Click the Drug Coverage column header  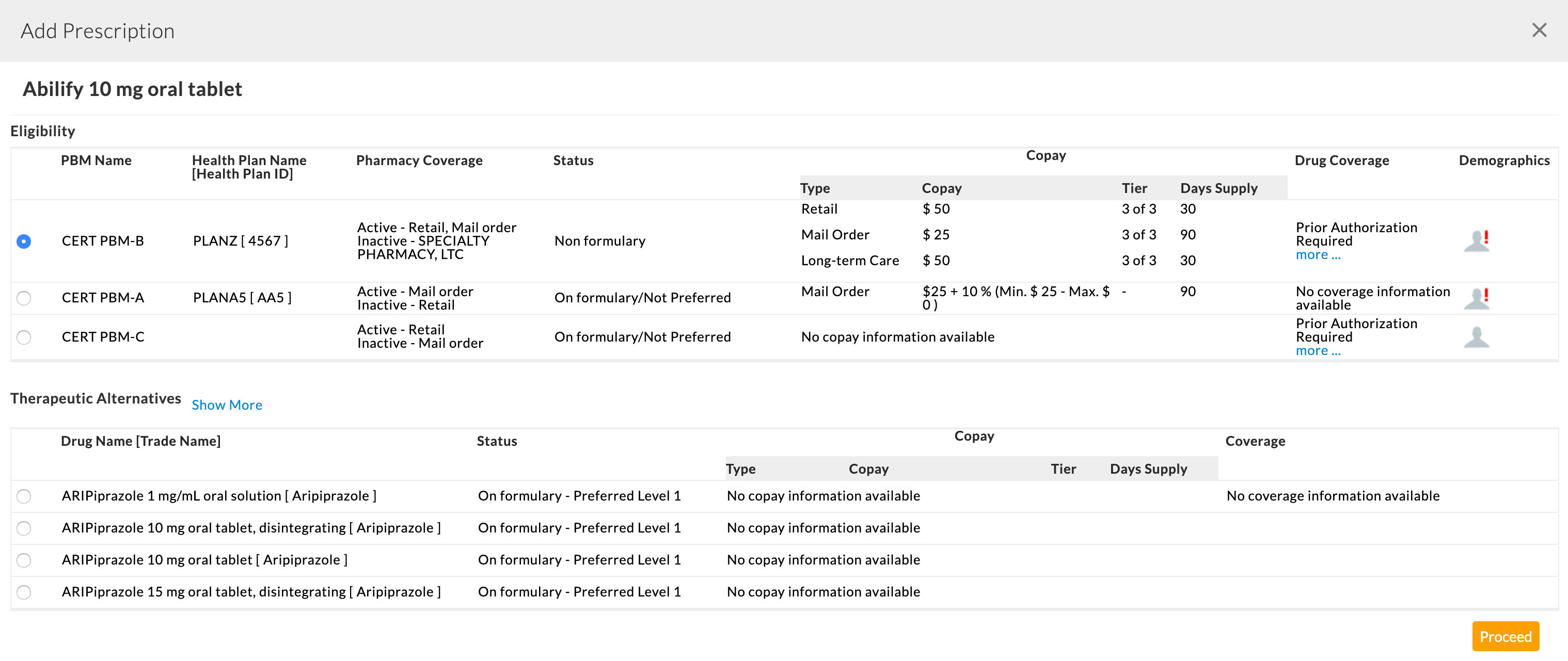(x=1341, y=160)
